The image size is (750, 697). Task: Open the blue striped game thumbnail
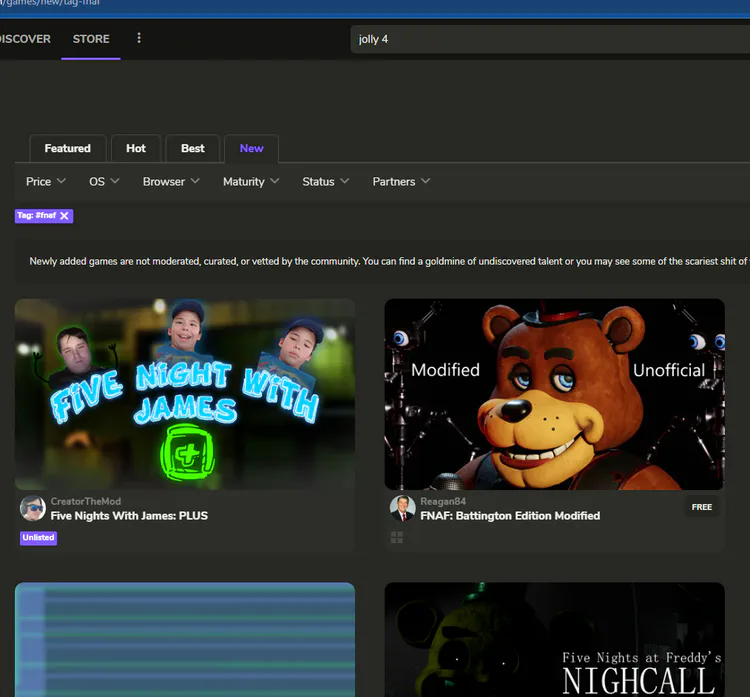[x=185, y=640]
